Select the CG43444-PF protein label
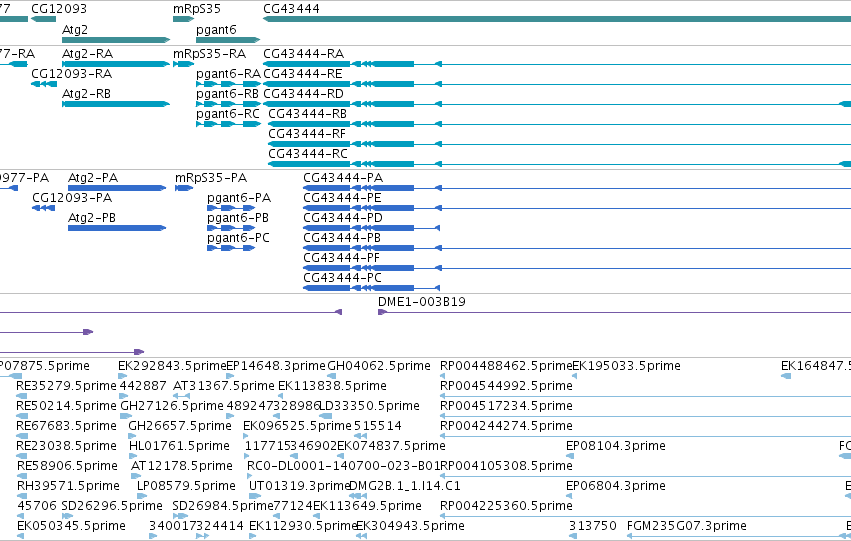Image resolution: width=851 pixels, height=541 pixels. pyautogui.click(x=341, y=258)
